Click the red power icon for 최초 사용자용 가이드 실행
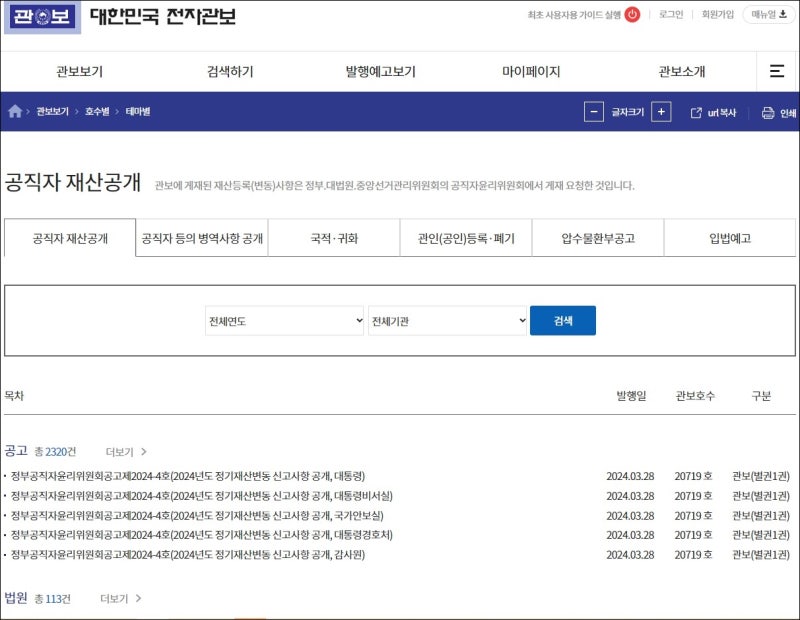 pos(632,14)
